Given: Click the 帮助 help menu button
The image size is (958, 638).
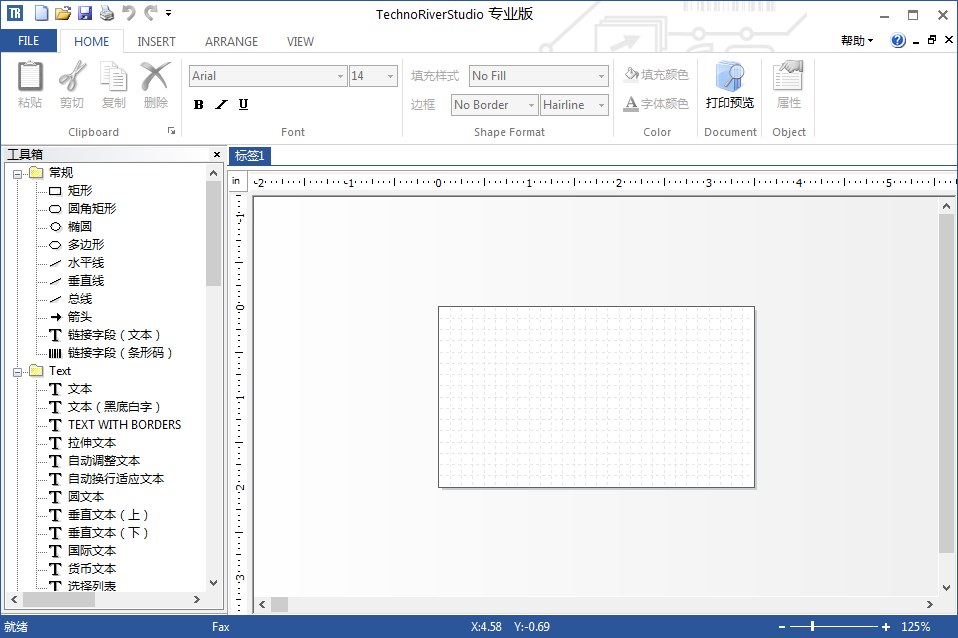Looking at the screenshot, I should click(856, 41).
